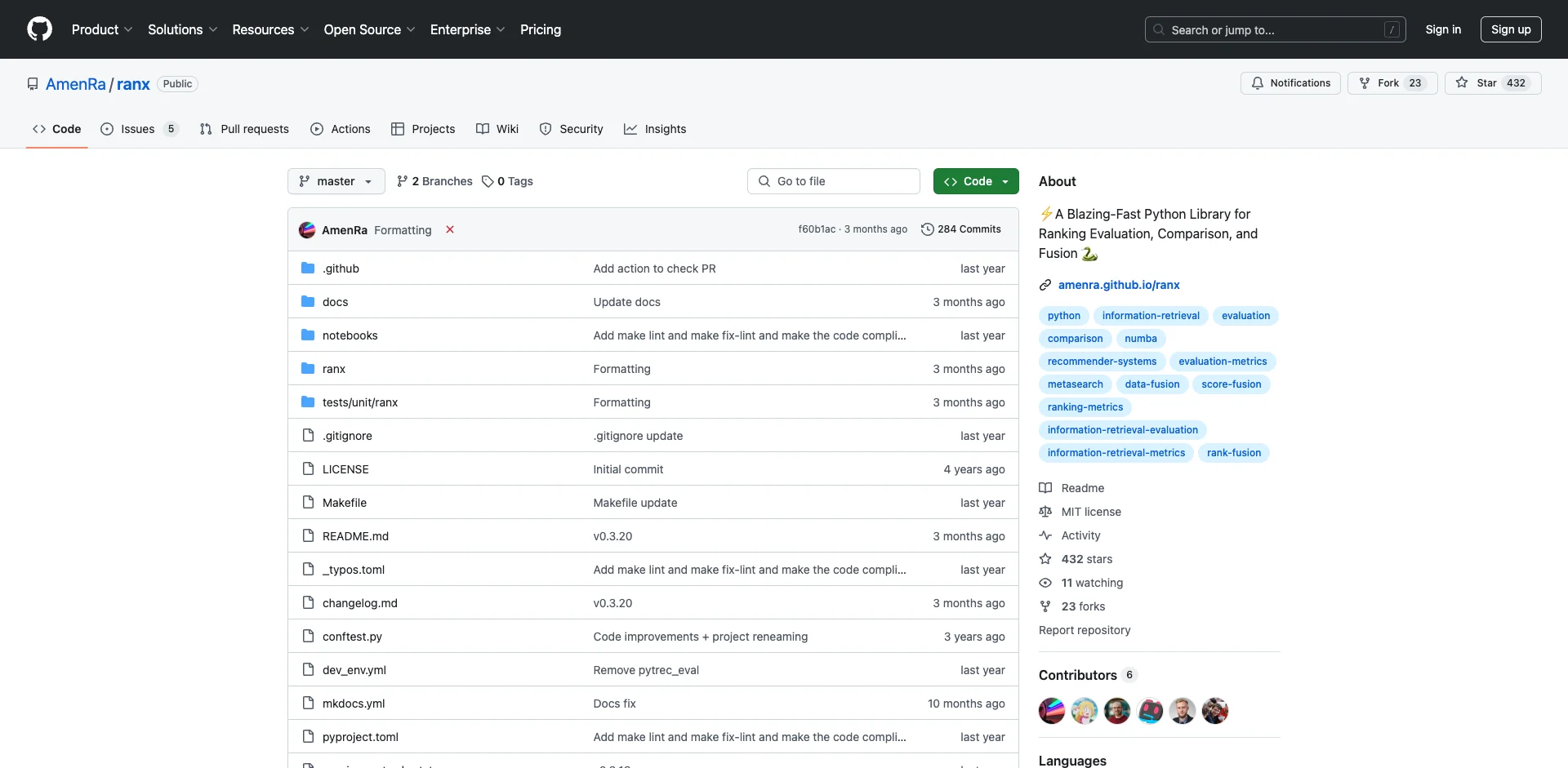
Task: Open the green Code dropdown
Action: [x=976, y=181]
